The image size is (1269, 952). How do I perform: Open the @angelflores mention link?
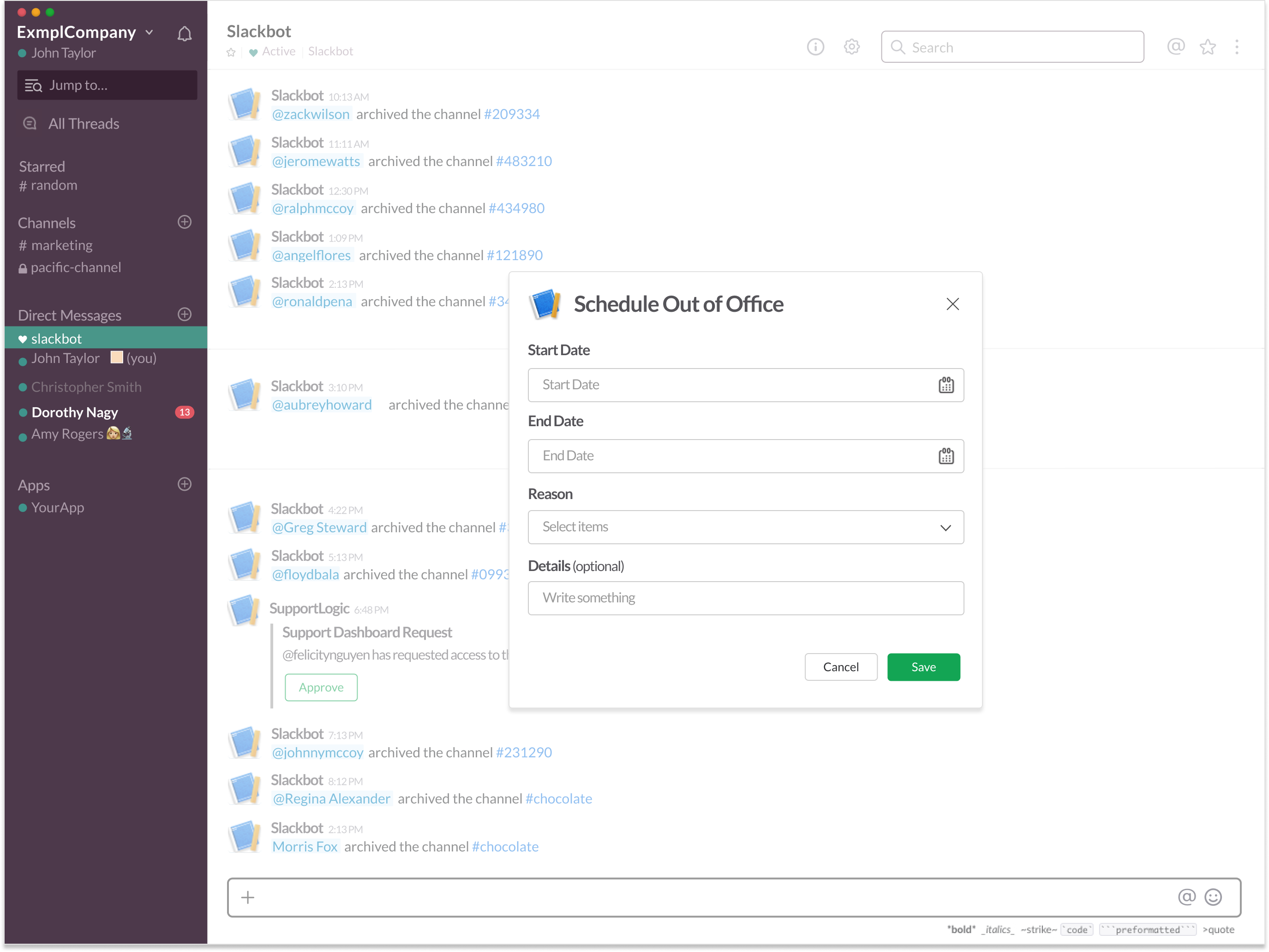point(311,255)
